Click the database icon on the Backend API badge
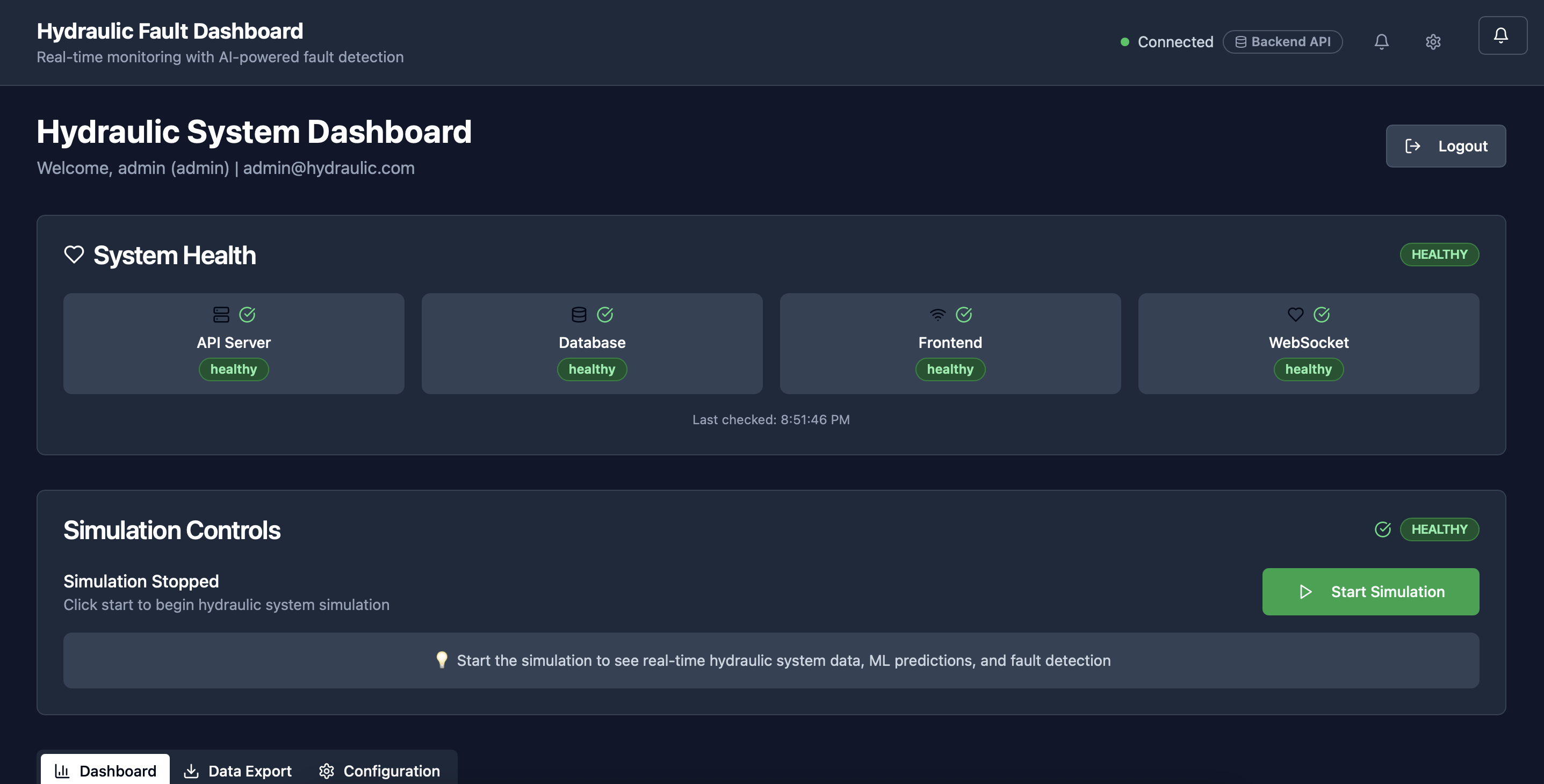Viewport: 1544px width, 784px height. click(x=1240, y=41)
